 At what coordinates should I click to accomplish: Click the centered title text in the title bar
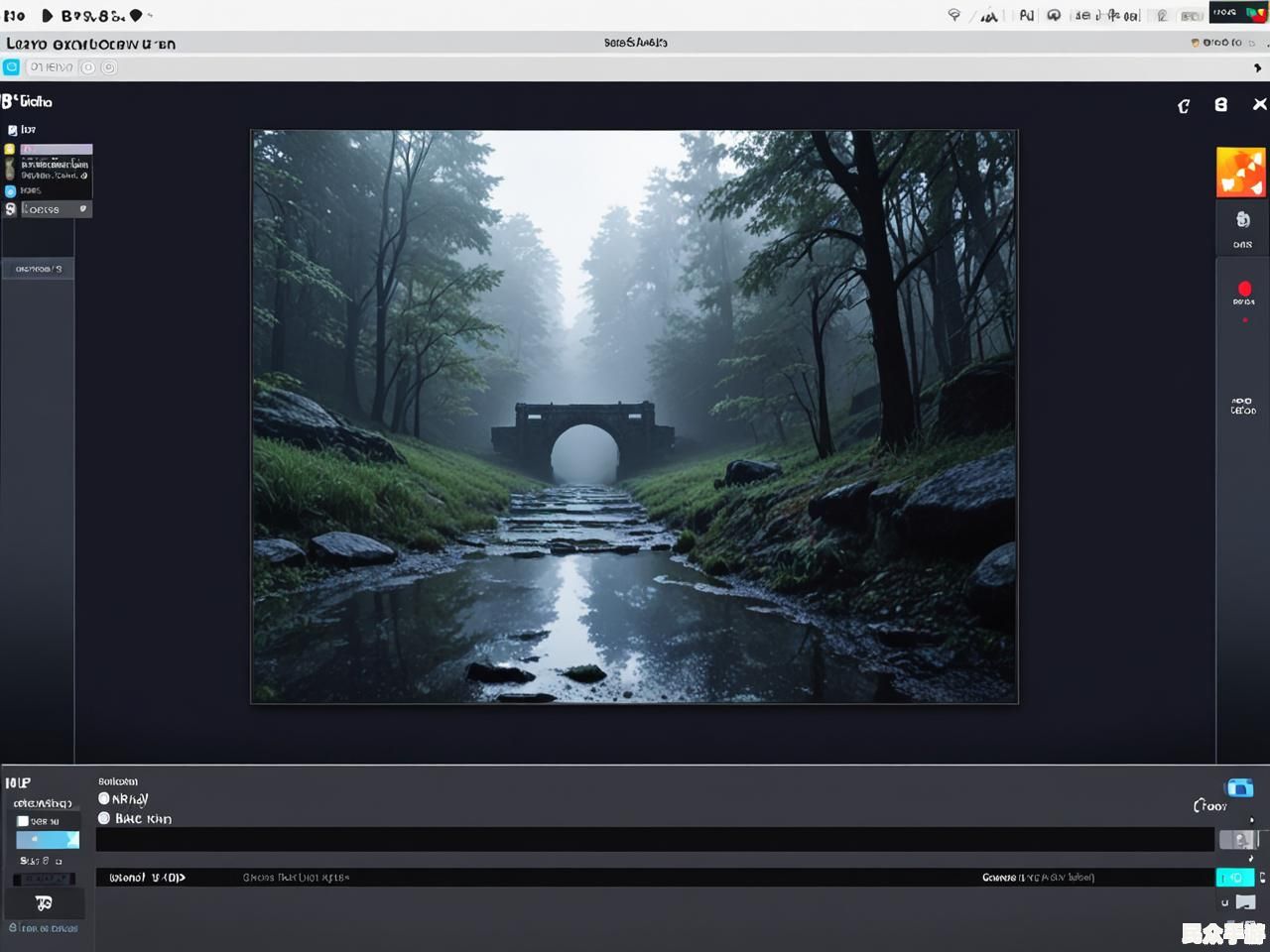pos(635,43)
